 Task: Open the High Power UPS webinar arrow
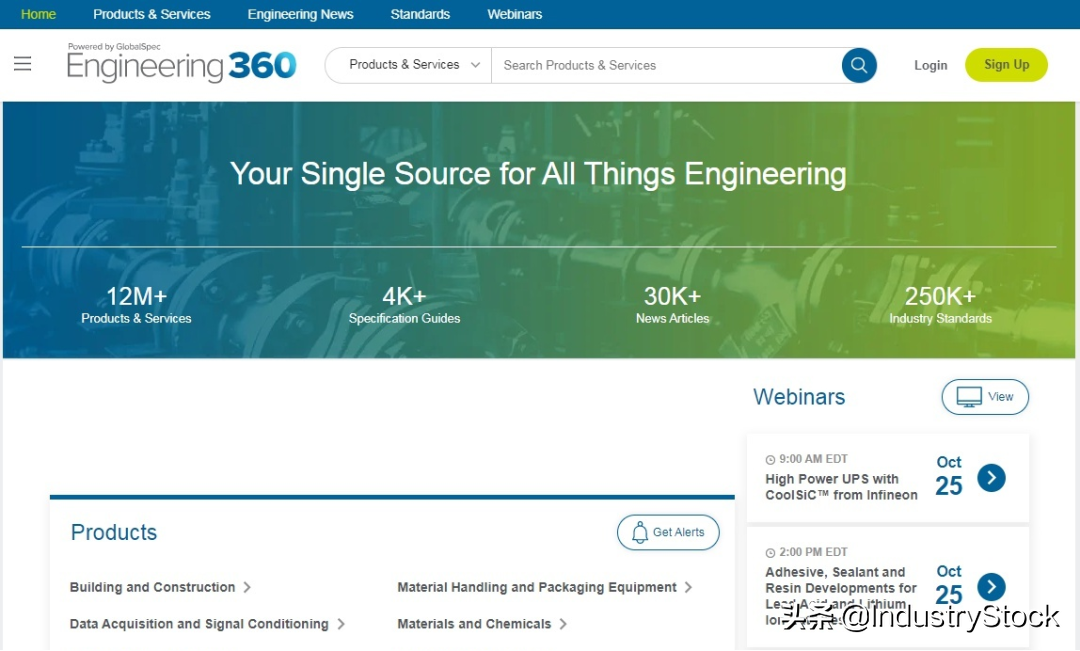(991, 477)
